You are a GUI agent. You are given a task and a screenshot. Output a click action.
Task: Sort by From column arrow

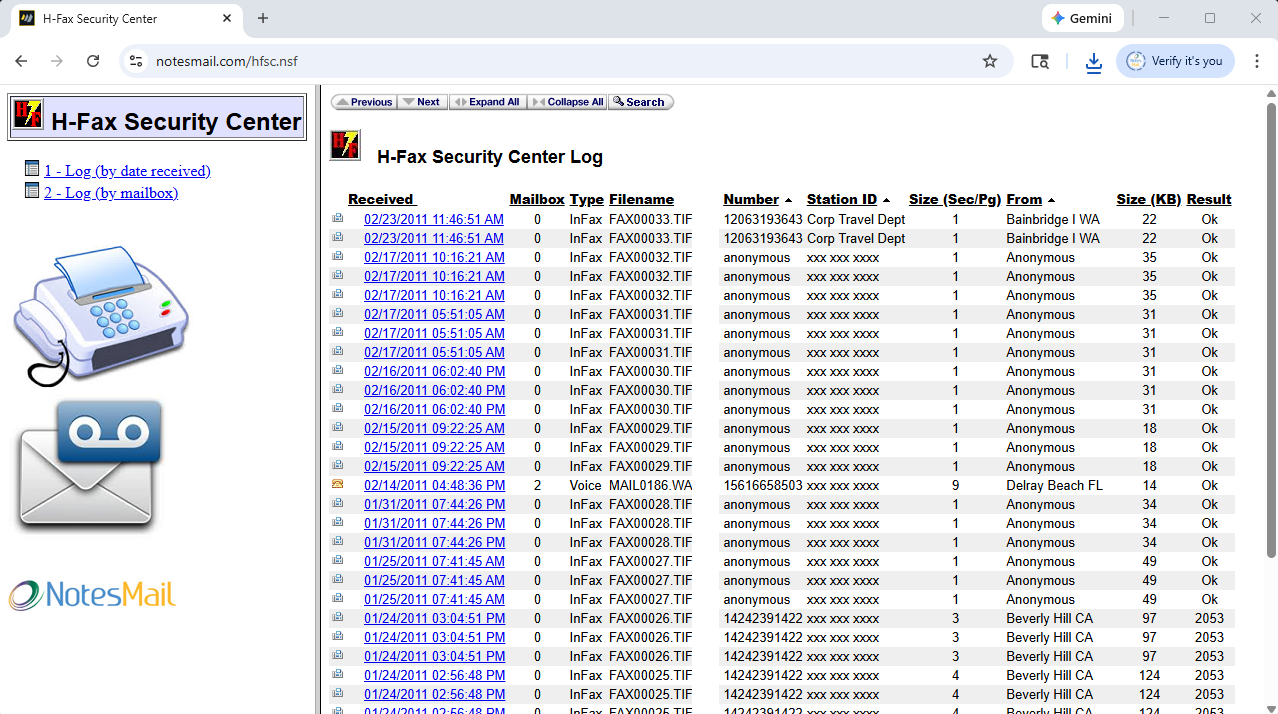1051,200
